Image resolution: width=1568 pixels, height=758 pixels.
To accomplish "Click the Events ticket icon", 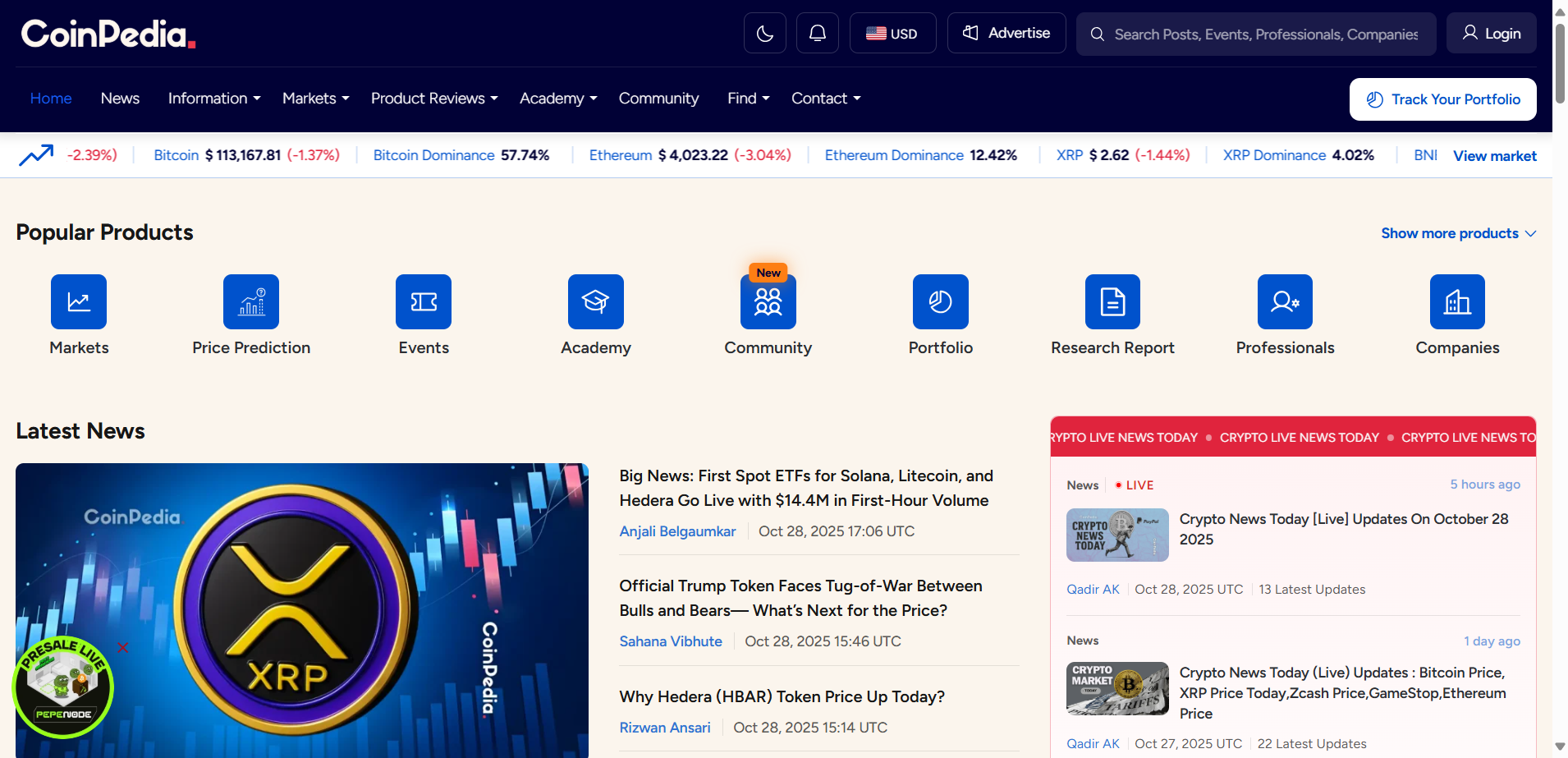I will [424, 302].
